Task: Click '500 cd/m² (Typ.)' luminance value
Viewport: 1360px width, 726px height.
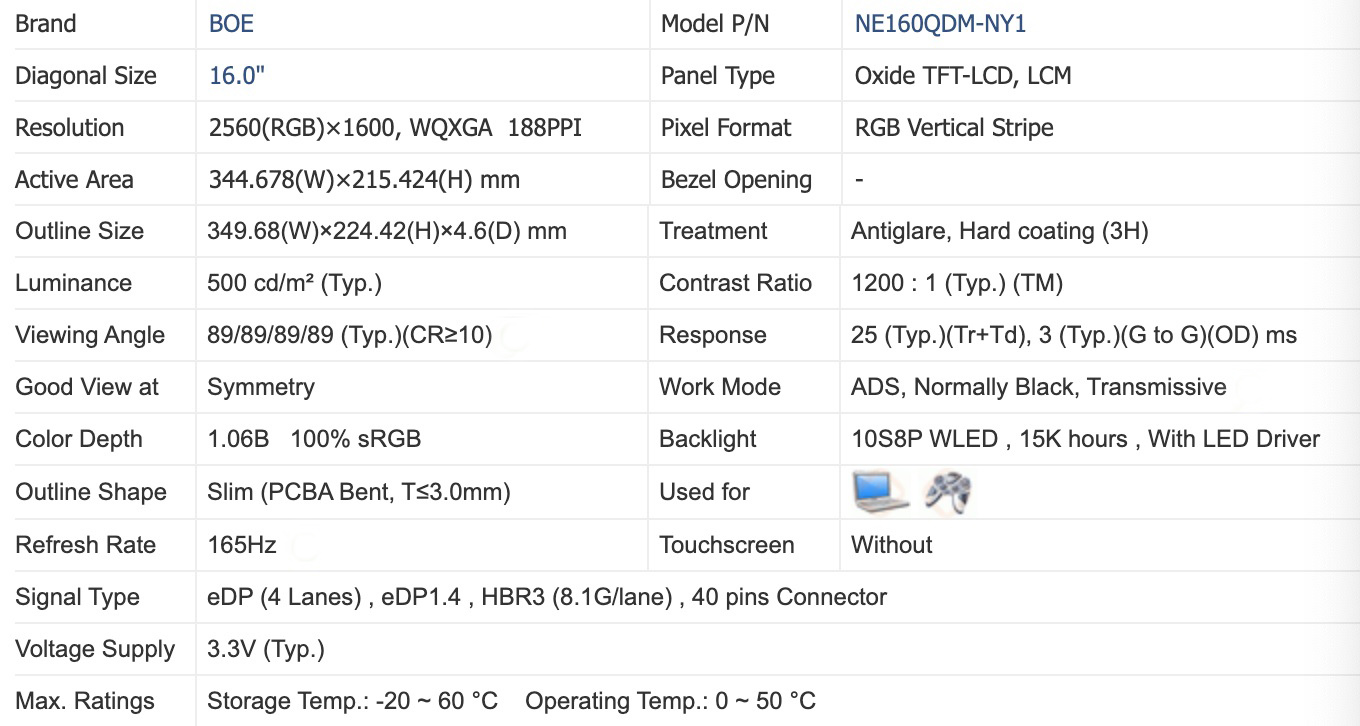Action: (x=294, y=283)
